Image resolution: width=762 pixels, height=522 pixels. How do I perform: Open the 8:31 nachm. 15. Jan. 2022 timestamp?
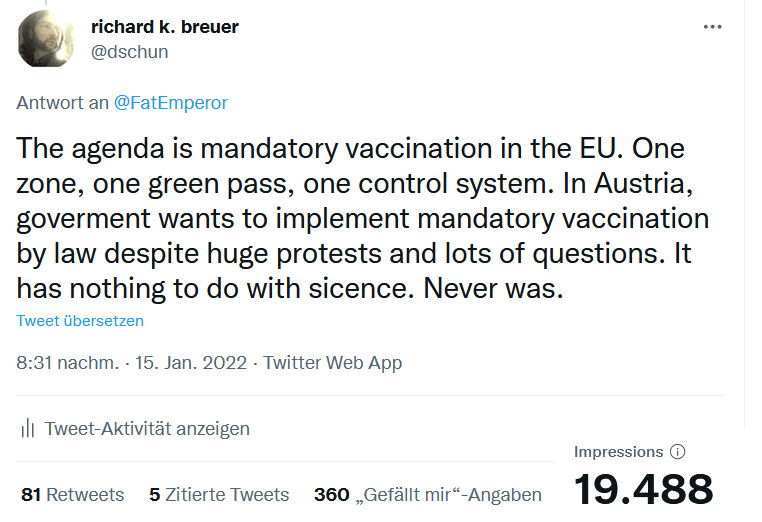131,363
